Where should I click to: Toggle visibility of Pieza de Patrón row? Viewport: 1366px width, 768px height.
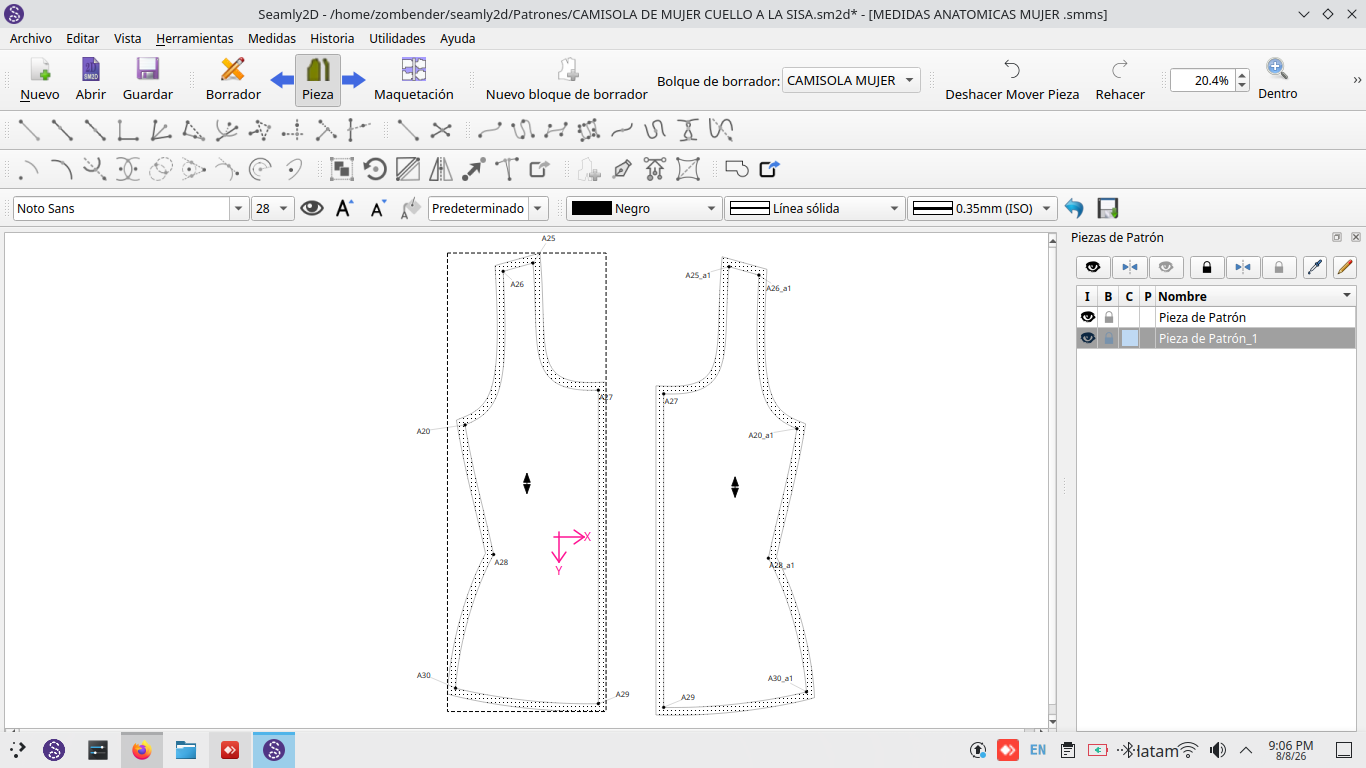point(1088,317)
